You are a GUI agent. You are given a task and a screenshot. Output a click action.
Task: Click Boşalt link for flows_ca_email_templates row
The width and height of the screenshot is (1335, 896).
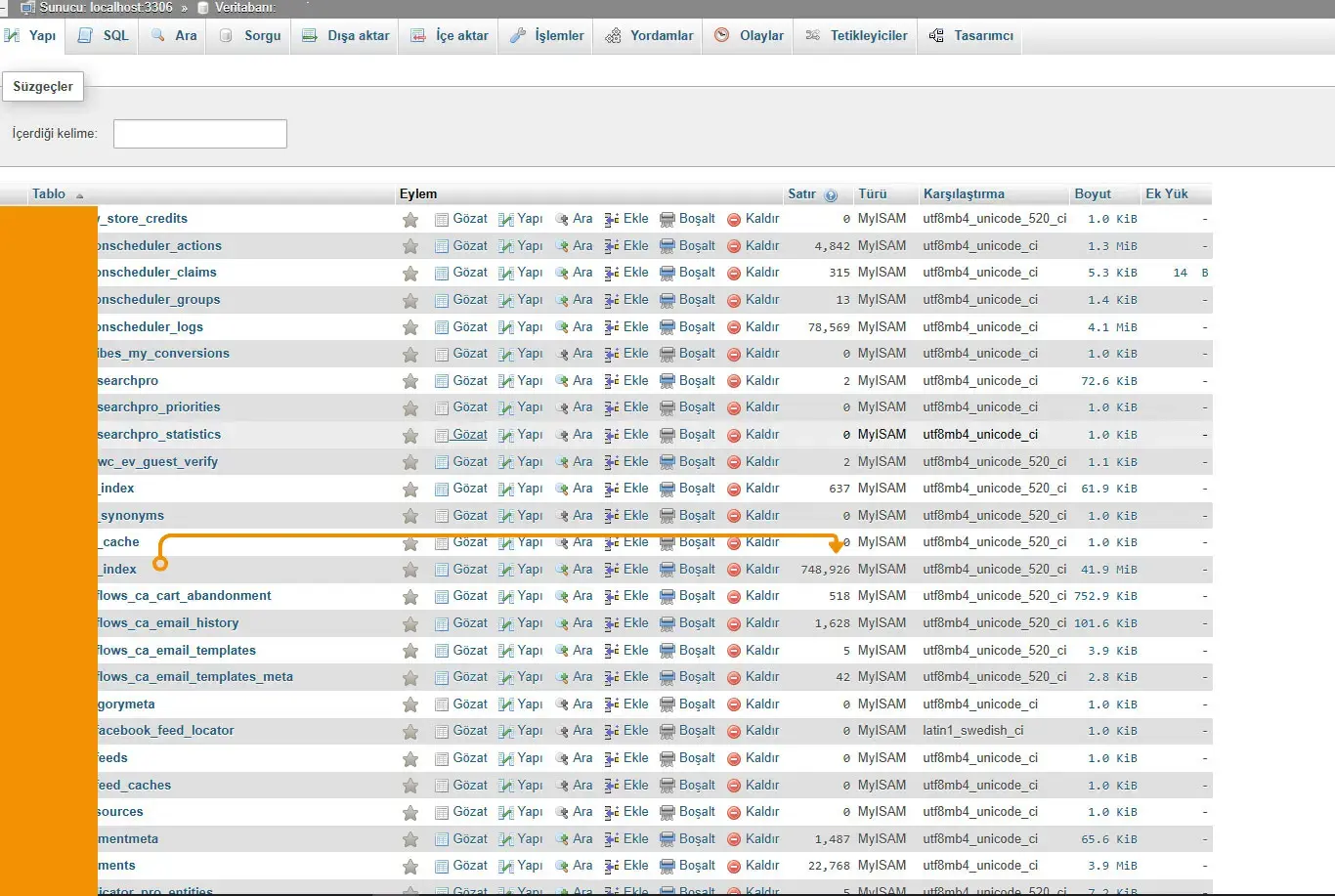(x=697, y=651)
